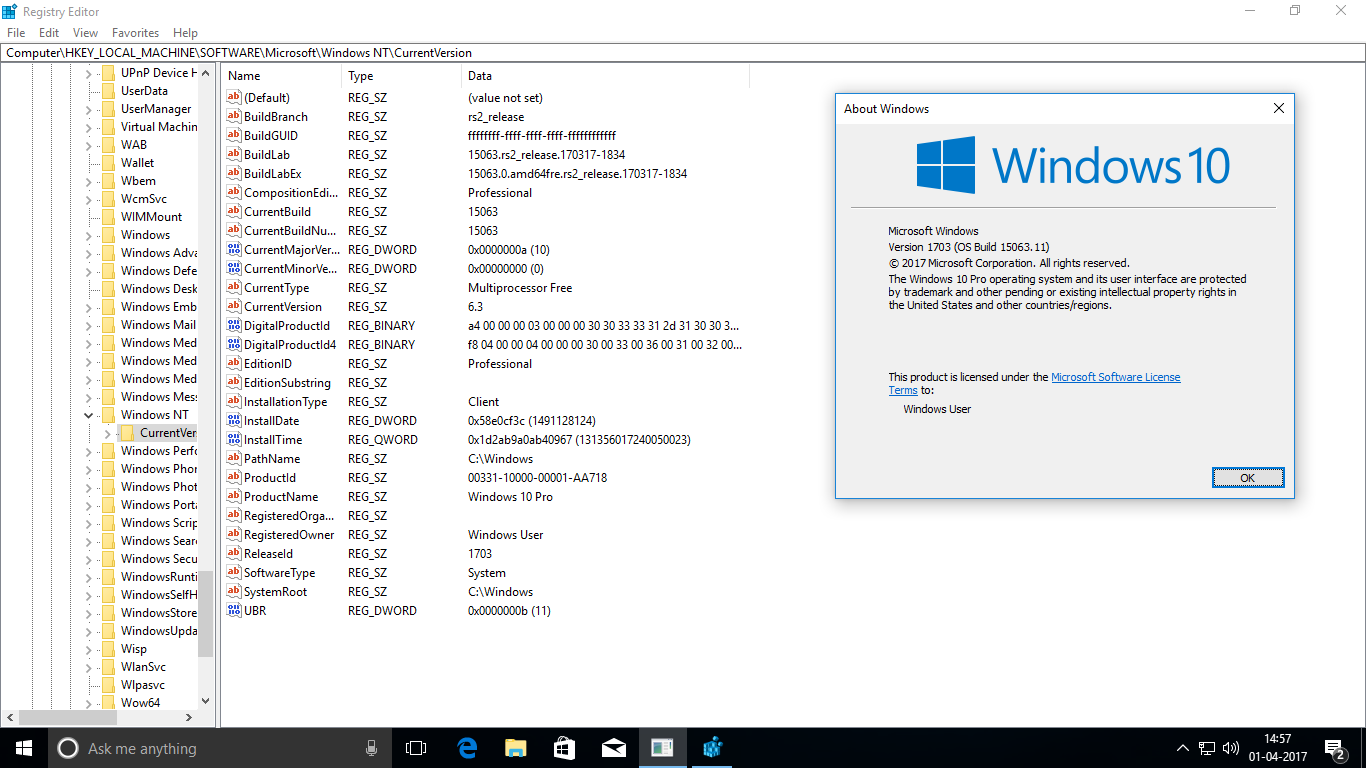
Task: Select the WIMMount key in tree
Action: point(151,217)
